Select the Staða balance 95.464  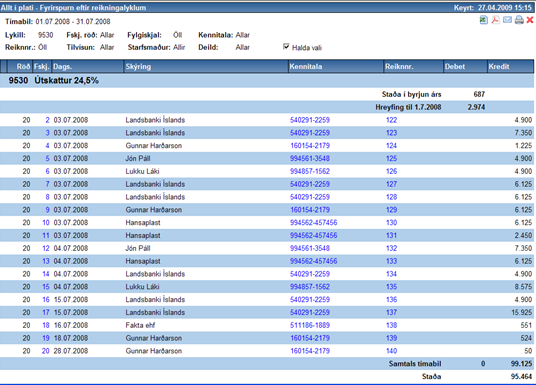522,376
